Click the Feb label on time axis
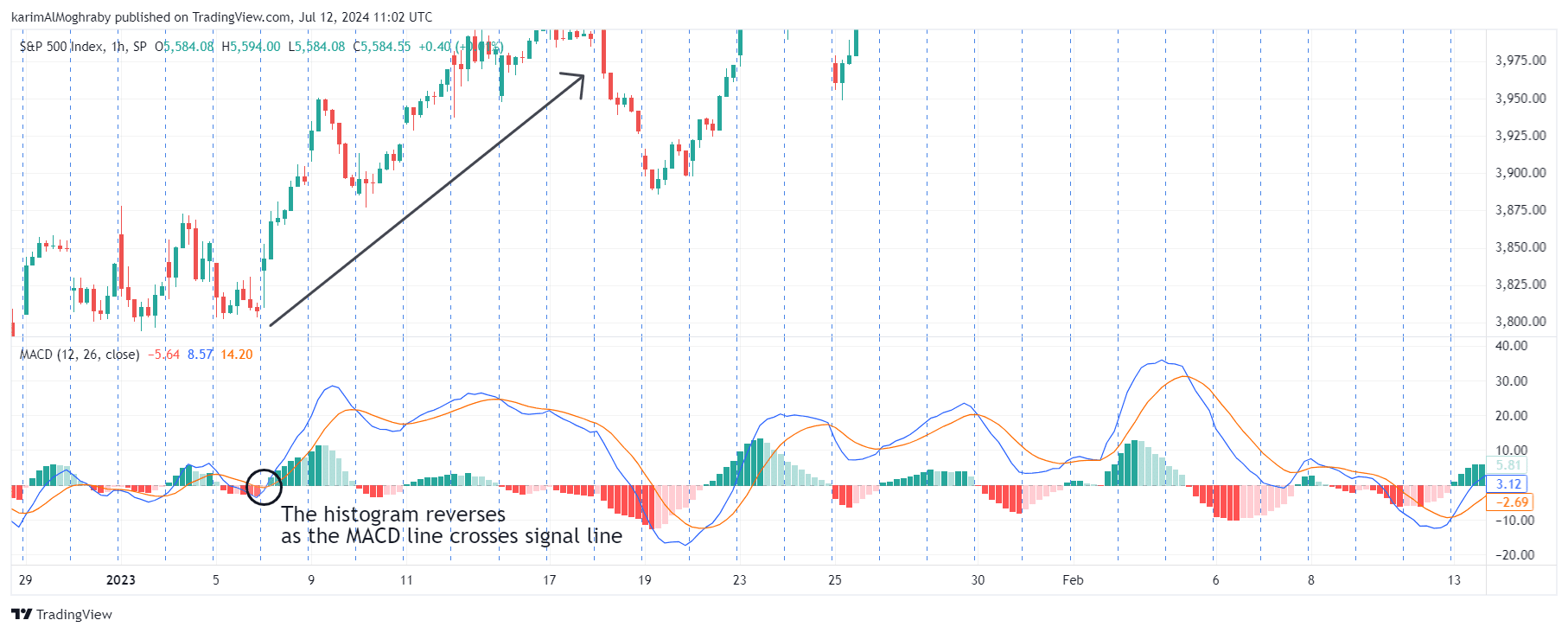 pyautogui.click(x=1073, y=580)
